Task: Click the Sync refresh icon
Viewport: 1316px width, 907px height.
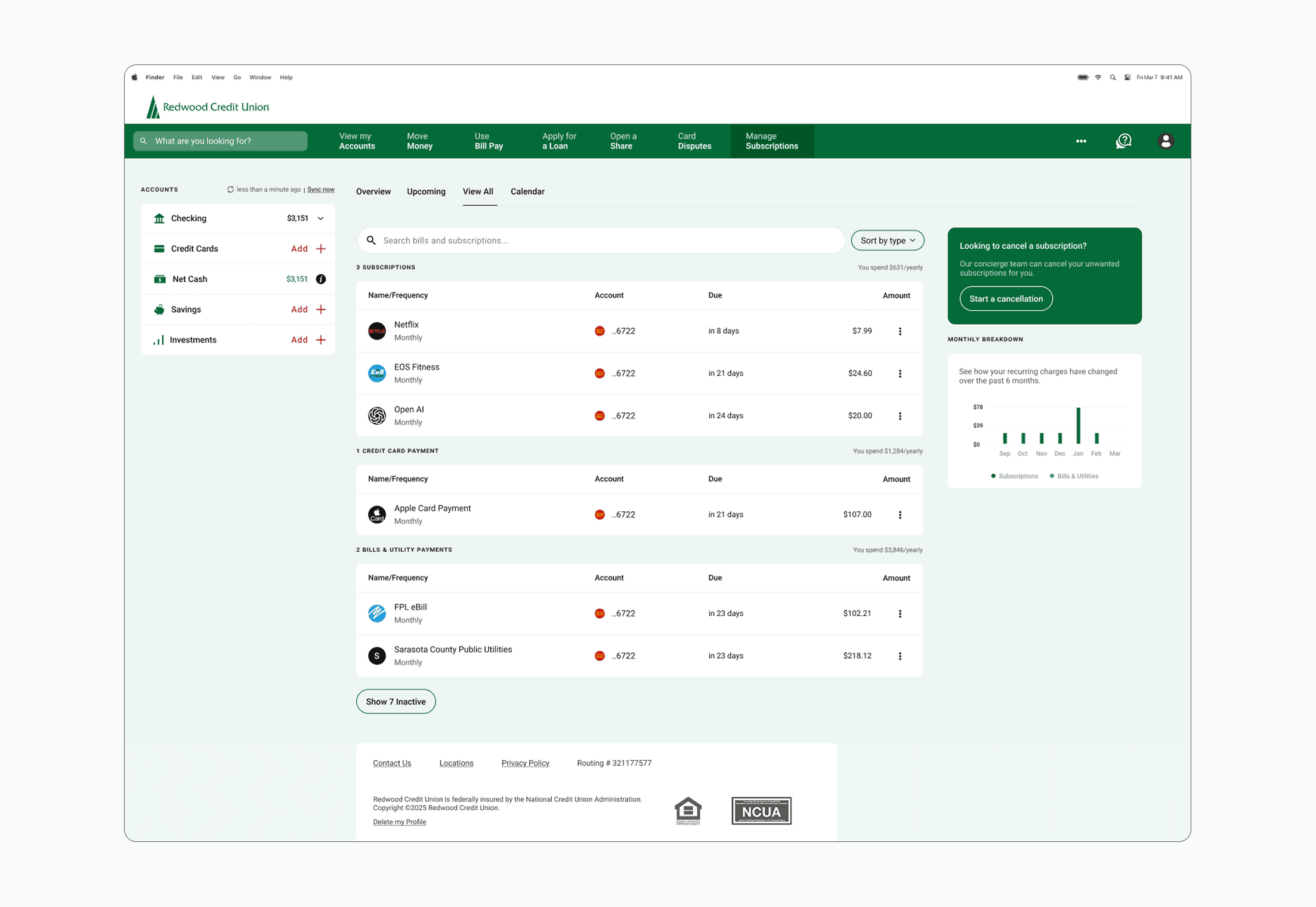Action: pos(230,190)
